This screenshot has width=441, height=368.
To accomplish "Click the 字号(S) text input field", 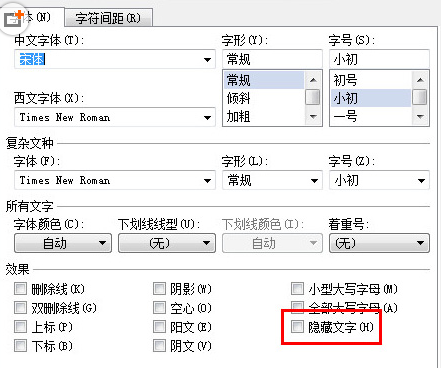I will (x=379, y=59).
